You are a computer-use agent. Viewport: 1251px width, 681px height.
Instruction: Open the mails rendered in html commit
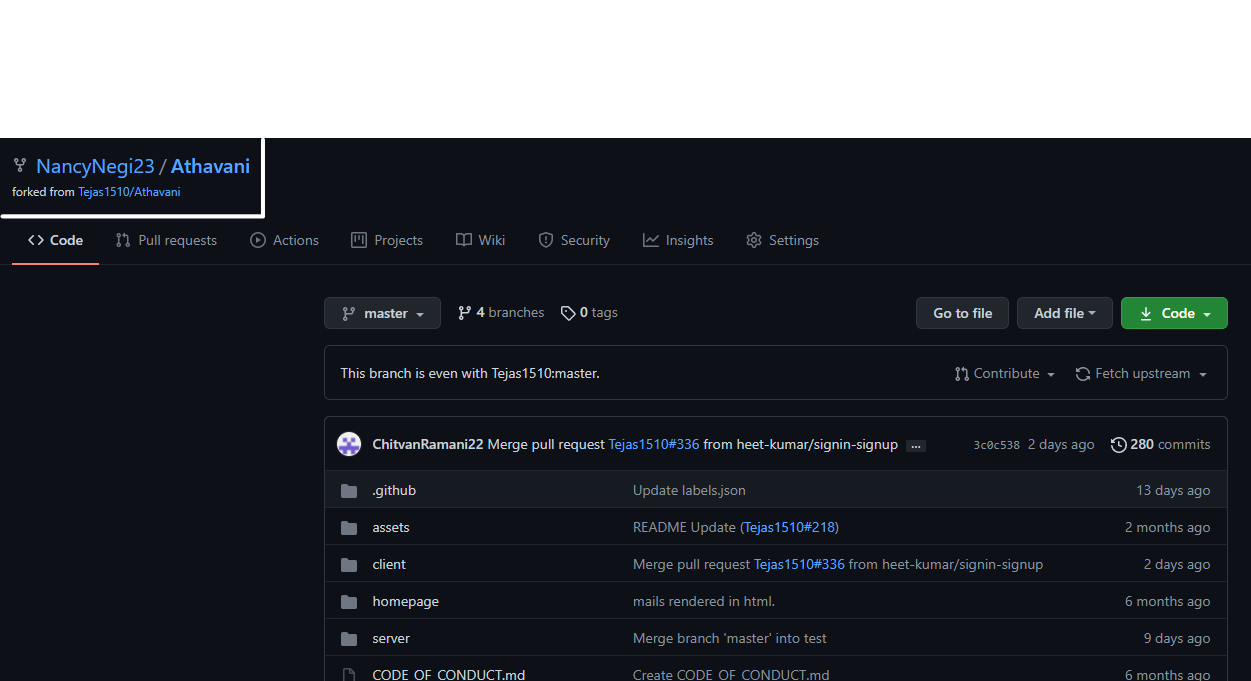point(704,601)
